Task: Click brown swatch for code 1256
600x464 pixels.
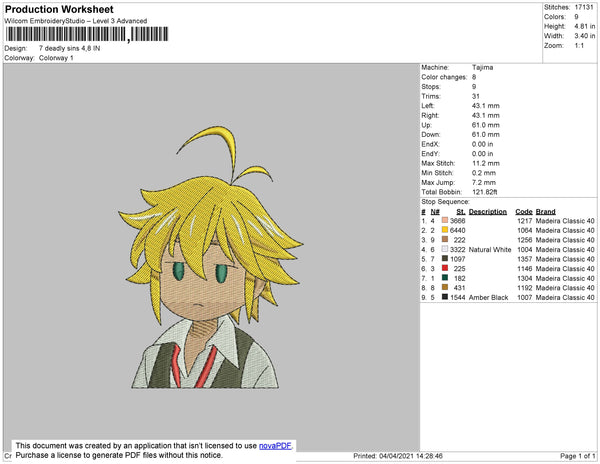Action: tap(445, 239)
